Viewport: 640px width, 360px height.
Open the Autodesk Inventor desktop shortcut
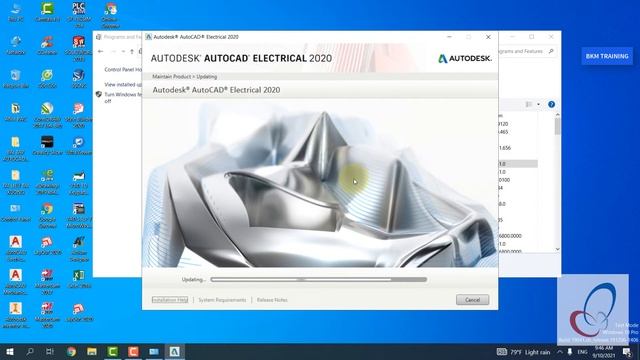click(16, 315)
